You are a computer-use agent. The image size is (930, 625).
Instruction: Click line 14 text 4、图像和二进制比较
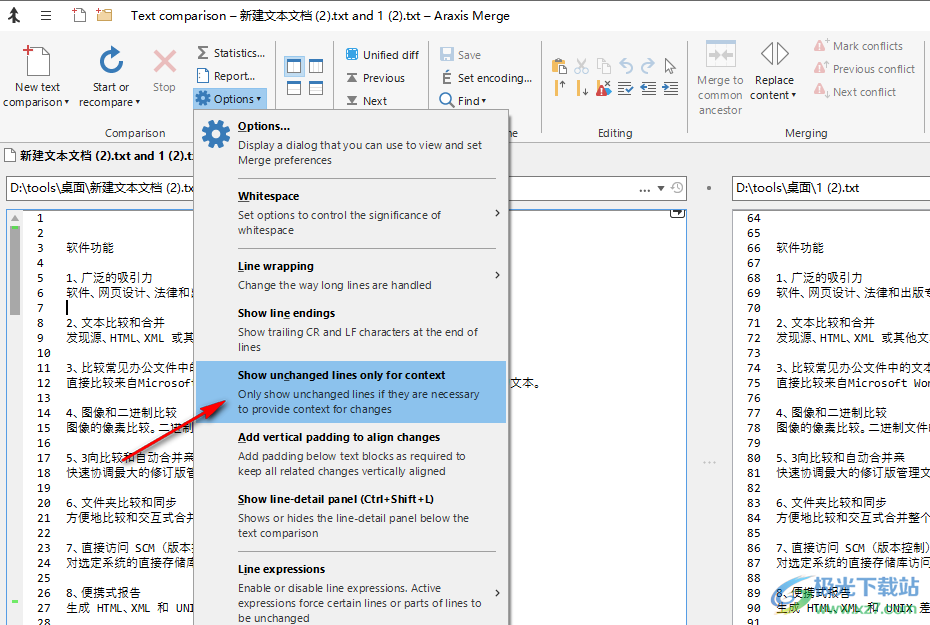[121, 413]
